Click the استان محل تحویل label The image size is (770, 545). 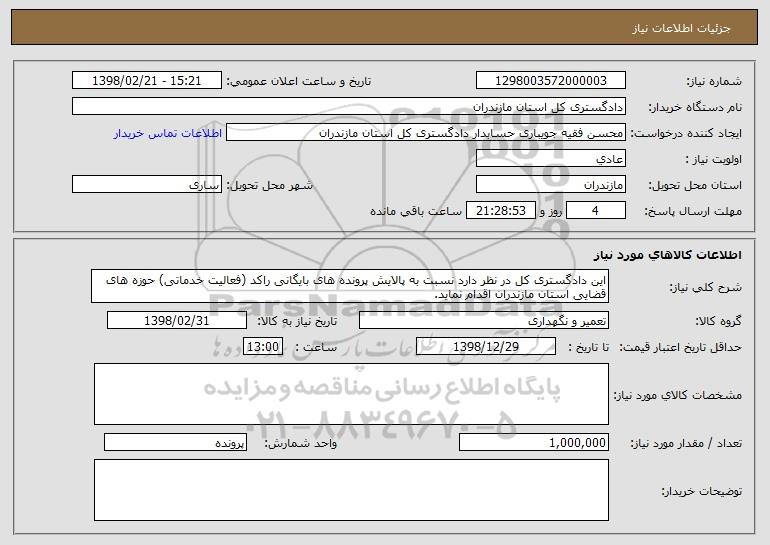point(695,185)
